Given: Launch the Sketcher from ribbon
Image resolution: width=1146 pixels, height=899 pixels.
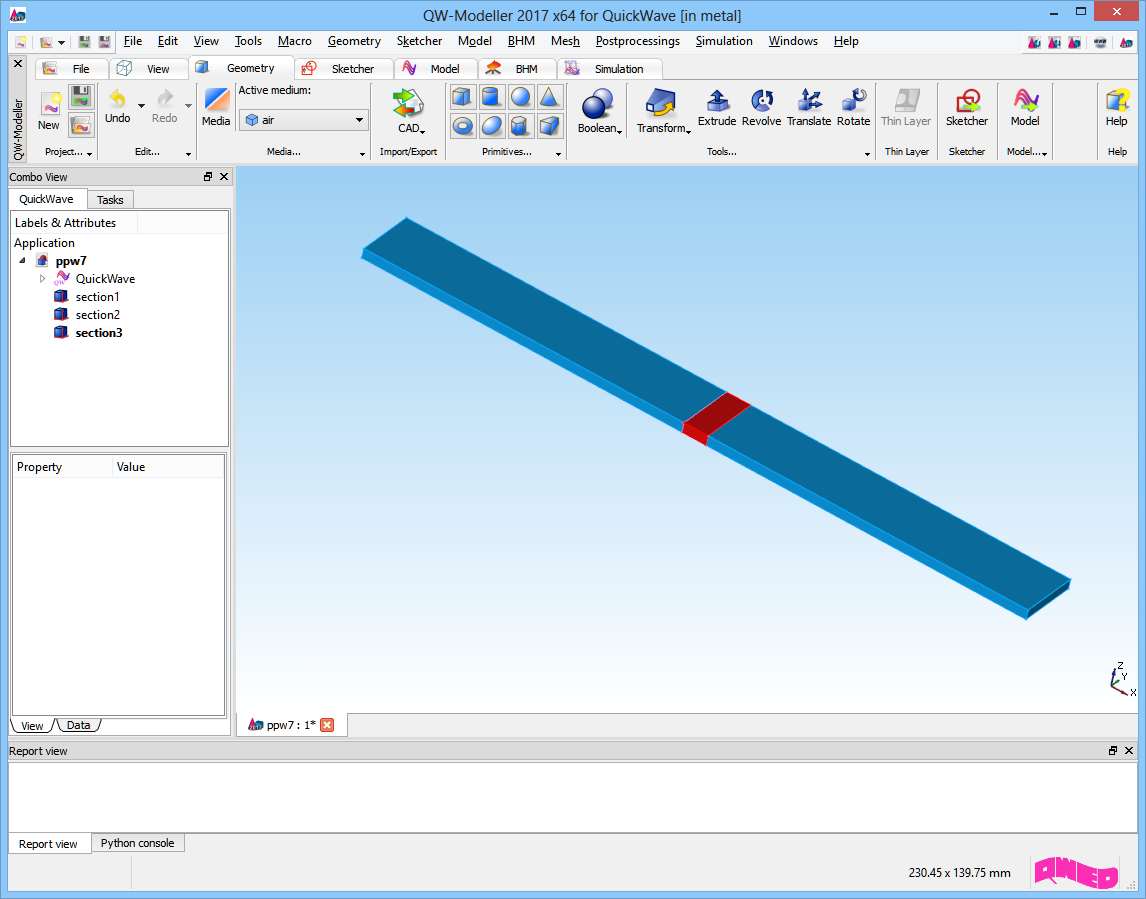Looking at the screenshot, I should point(967,107).
